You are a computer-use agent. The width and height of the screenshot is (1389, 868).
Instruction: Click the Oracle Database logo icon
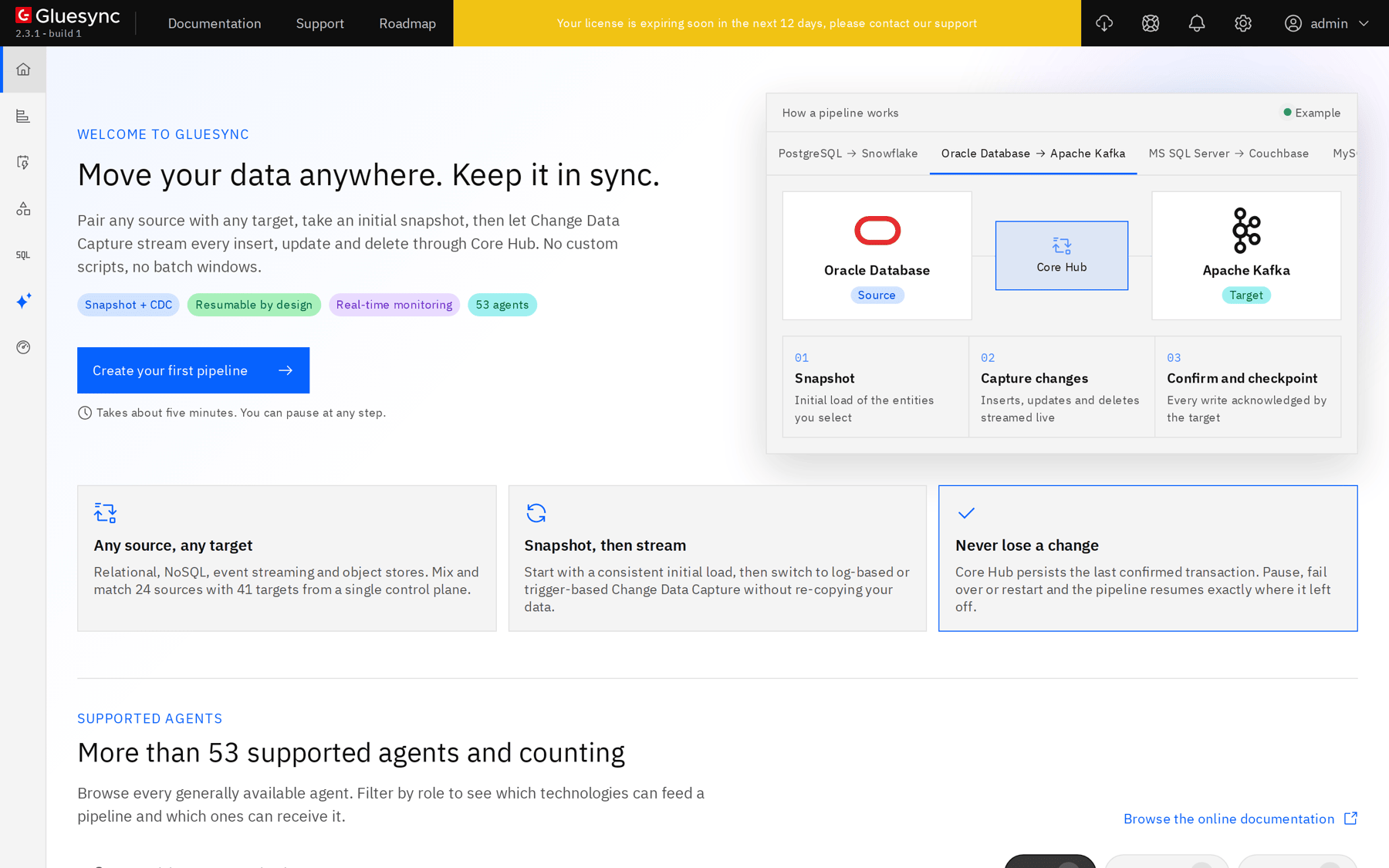point(877,230)
